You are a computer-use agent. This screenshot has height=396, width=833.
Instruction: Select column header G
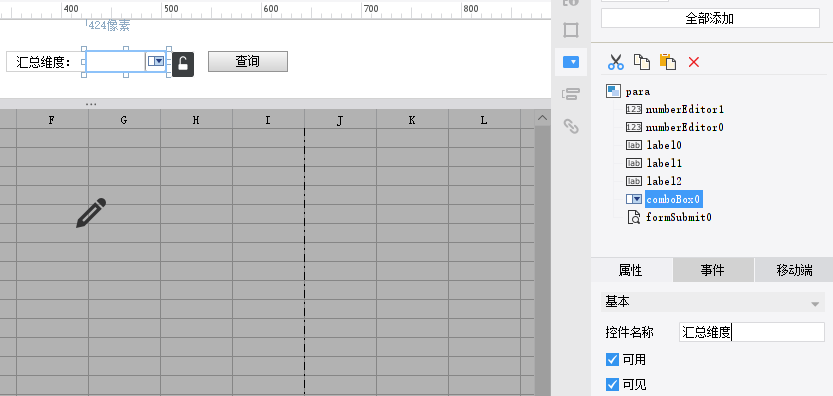point(124,120)
